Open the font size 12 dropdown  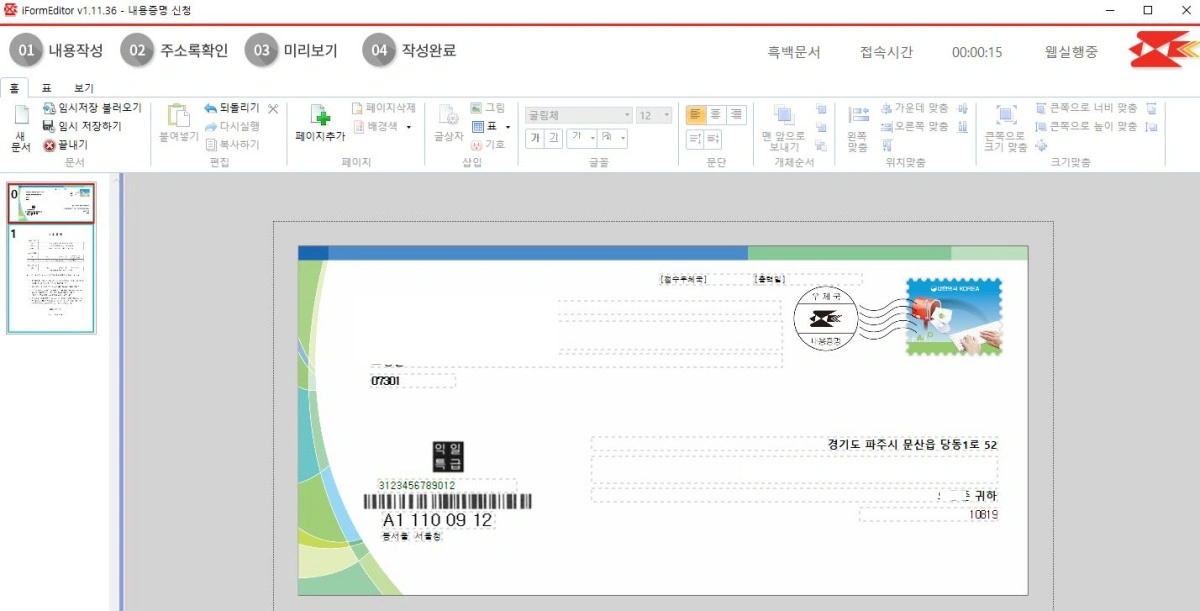click(x=665, y=115)
